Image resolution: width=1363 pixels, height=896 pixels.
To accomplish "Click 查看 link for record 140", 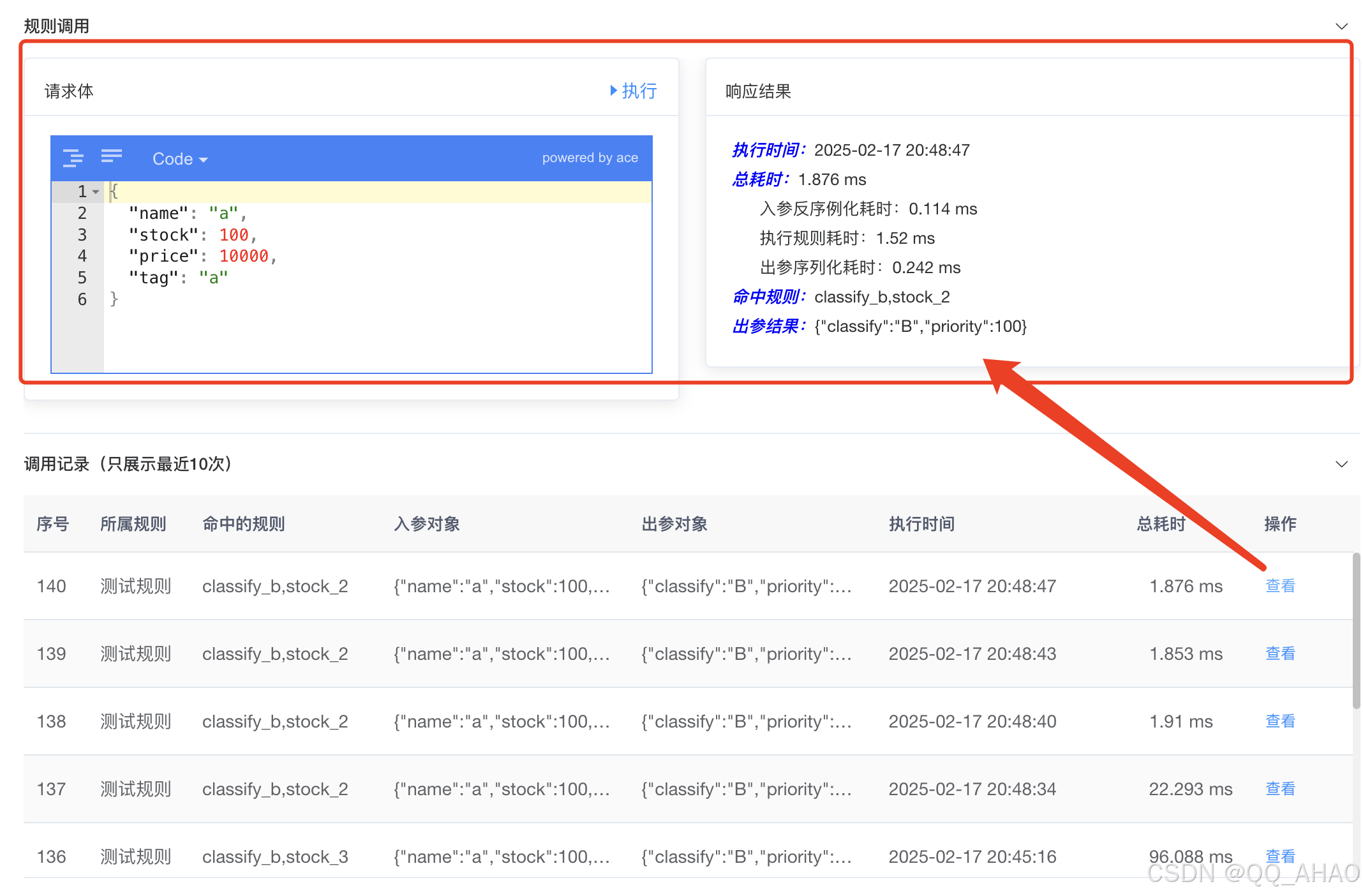I will coord(1280,586).
